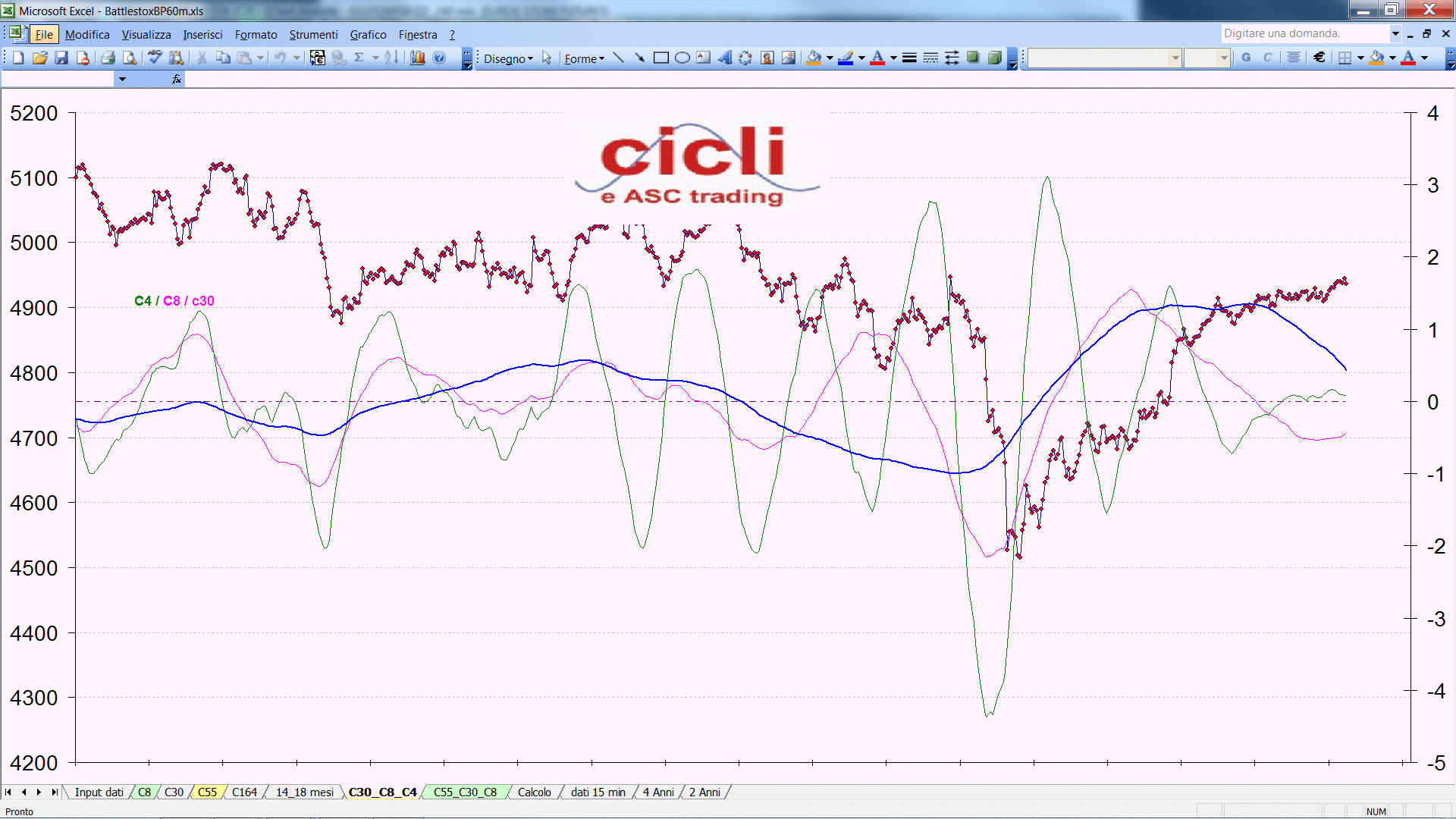Insert Clip Art
This screenshot has width=1456, height=819.
[x=767, y=58]
